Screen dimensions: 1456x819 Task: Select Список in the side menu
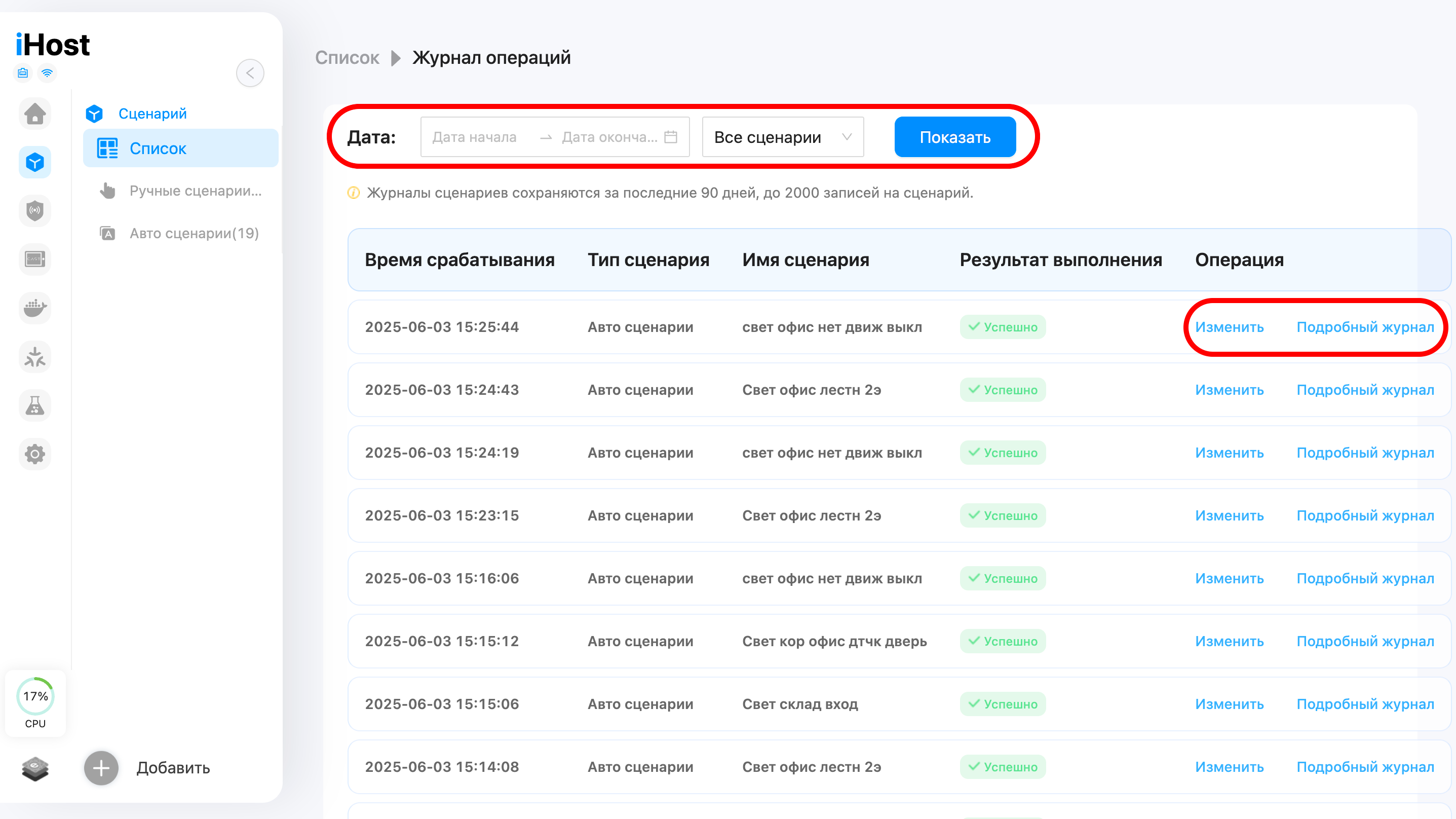tap(181, 148)
